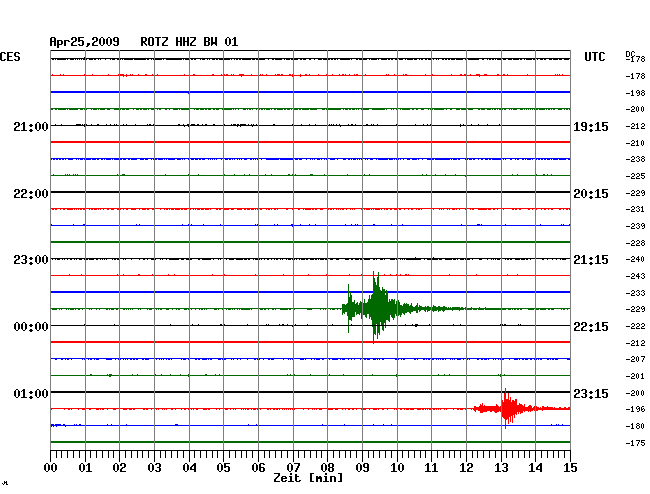650x494 pixels.
Task: Select station header text ROTZ HHZ BW 01
Action: click(x=189, y=42)
